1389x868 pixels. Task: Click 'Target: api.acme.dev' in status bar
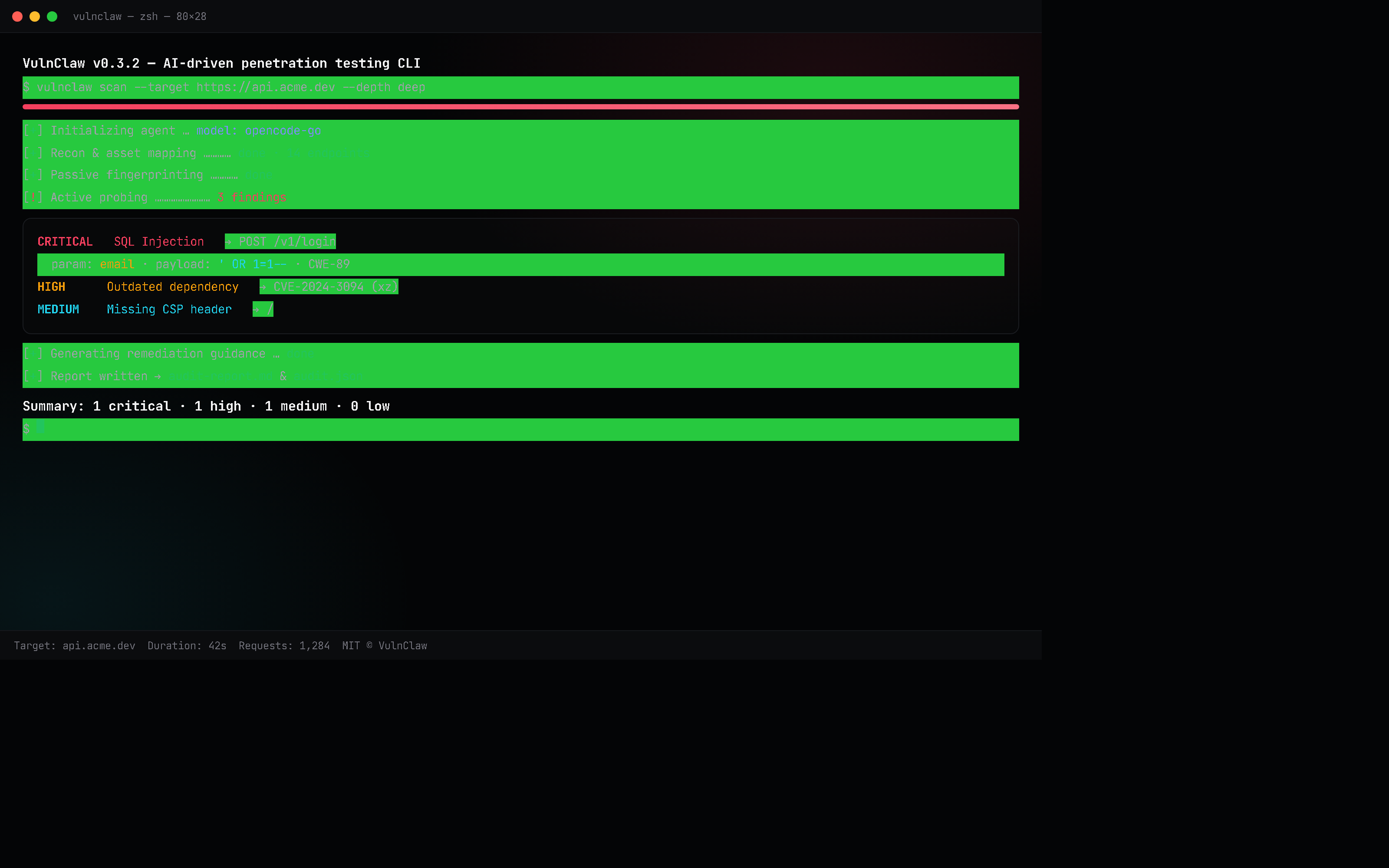click(x=75, y=646)
